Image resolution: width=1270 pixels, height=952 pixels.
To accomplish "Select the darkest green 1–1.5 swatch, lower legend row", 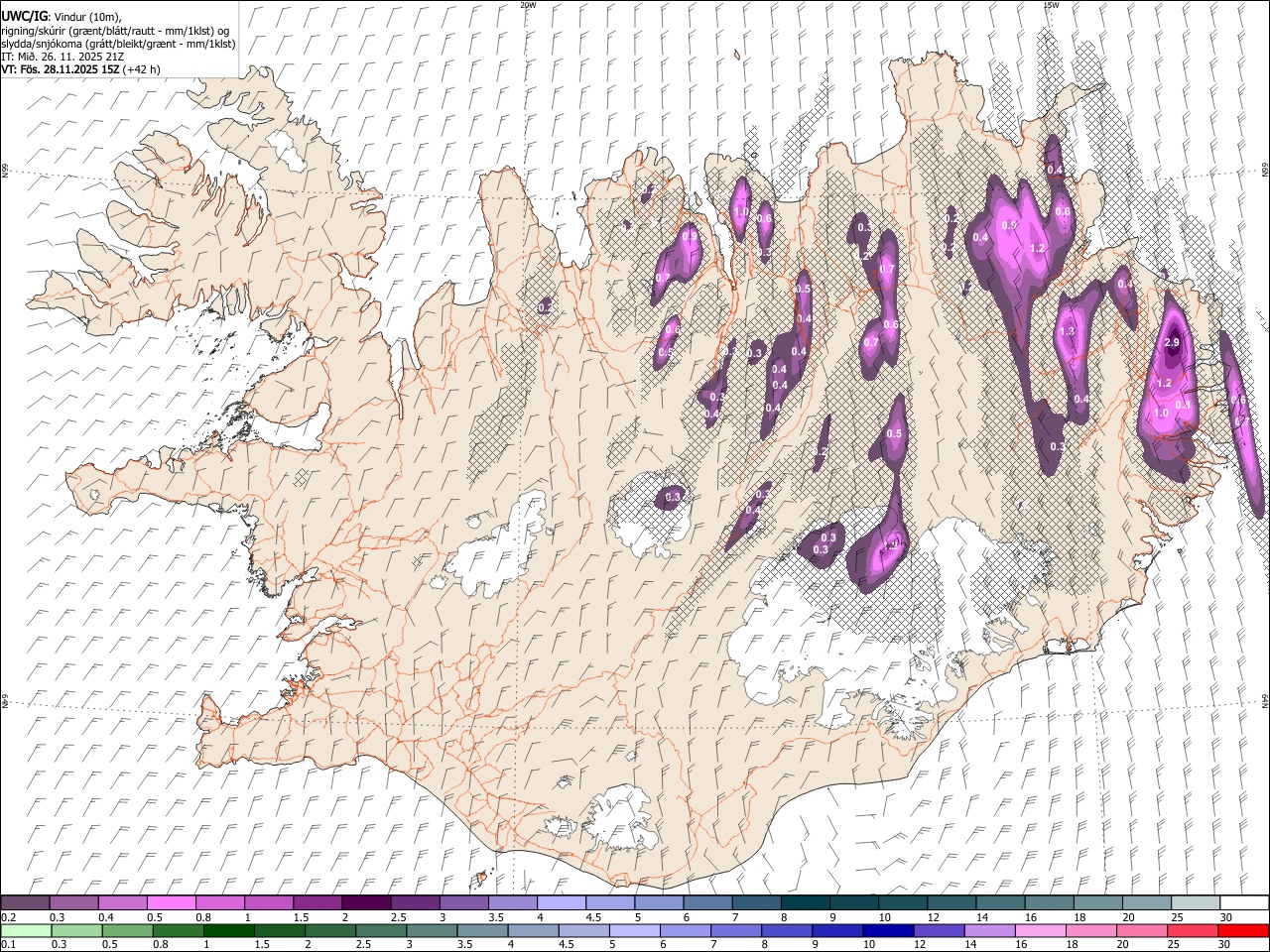I will coord(229,930).
